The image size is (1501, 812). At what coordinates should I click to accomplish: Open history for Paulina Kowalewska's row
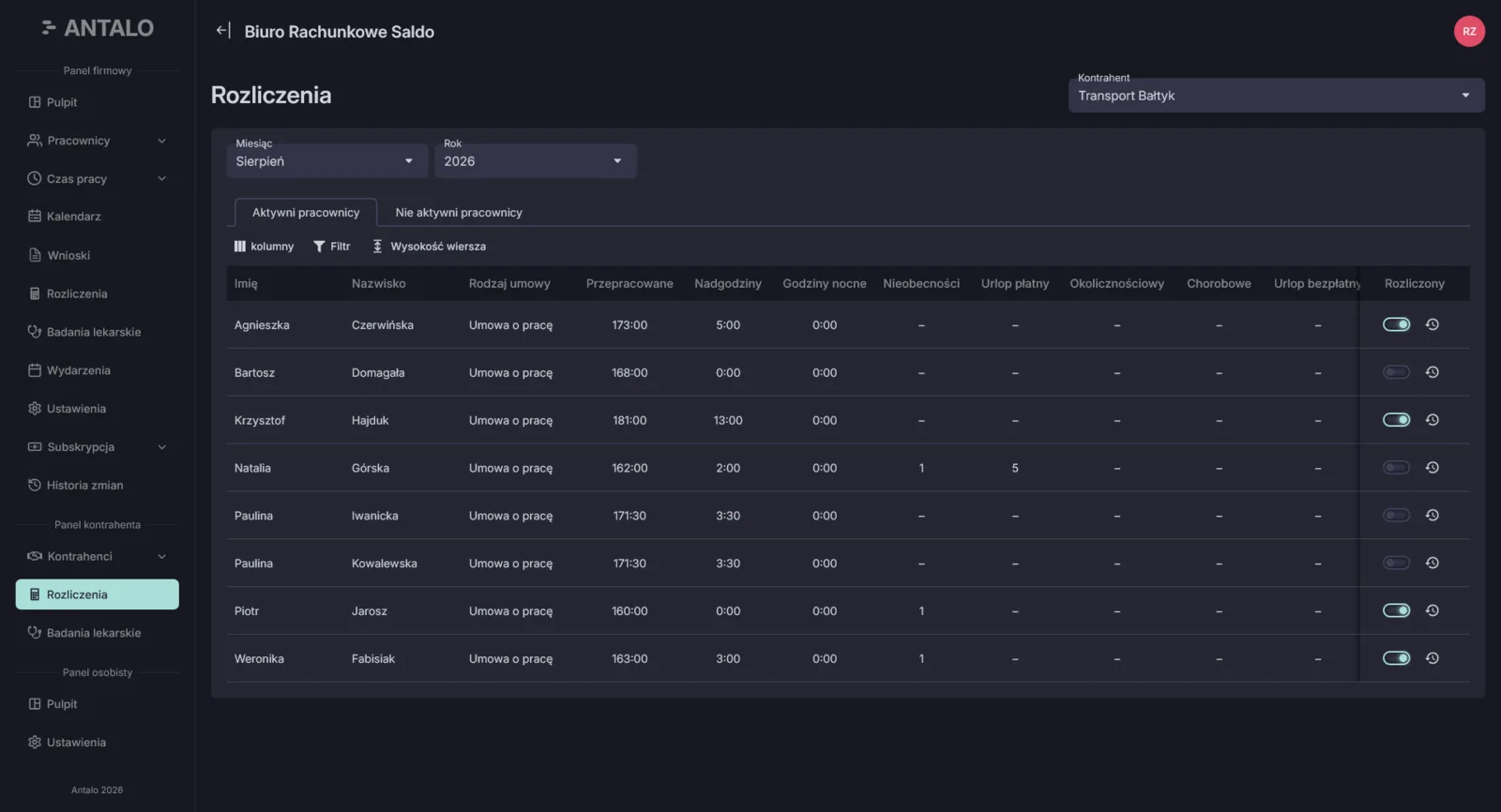(x=1433, y=564)
